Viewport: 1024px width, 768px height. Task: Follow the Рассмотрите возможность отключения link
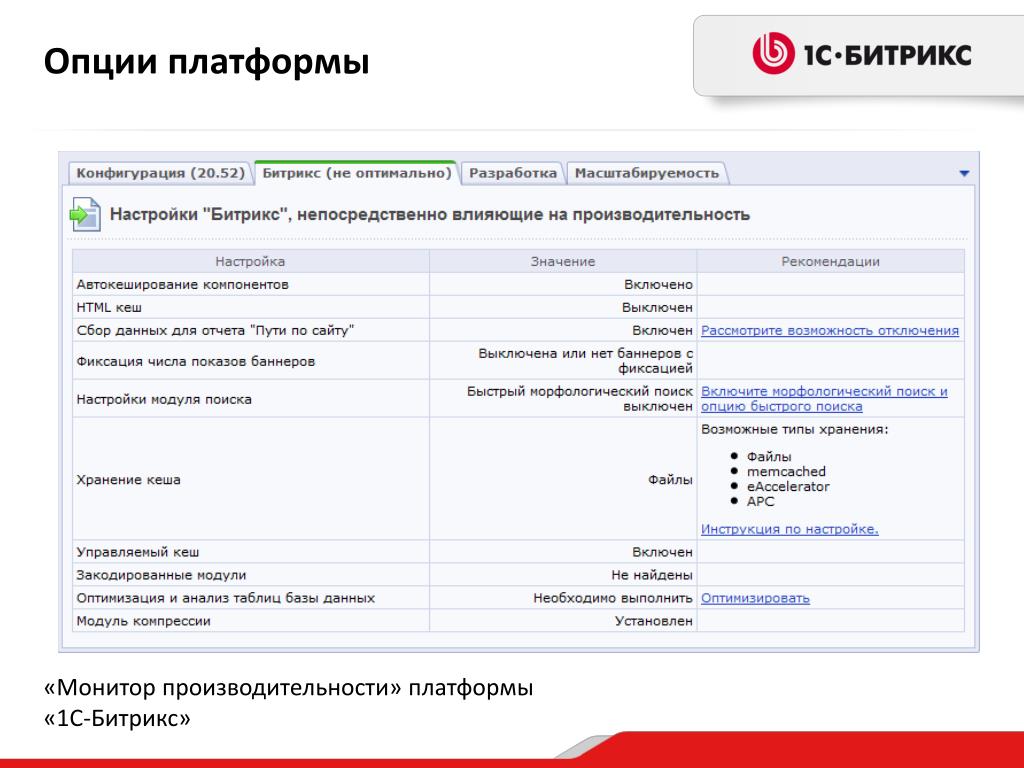click(x=829, y=330)
